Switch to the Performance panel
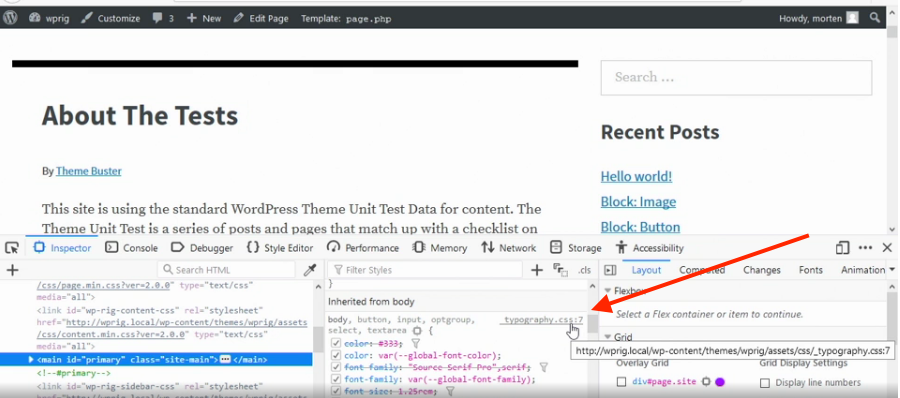Screen dimensions: 900x398 pos(363,248)
